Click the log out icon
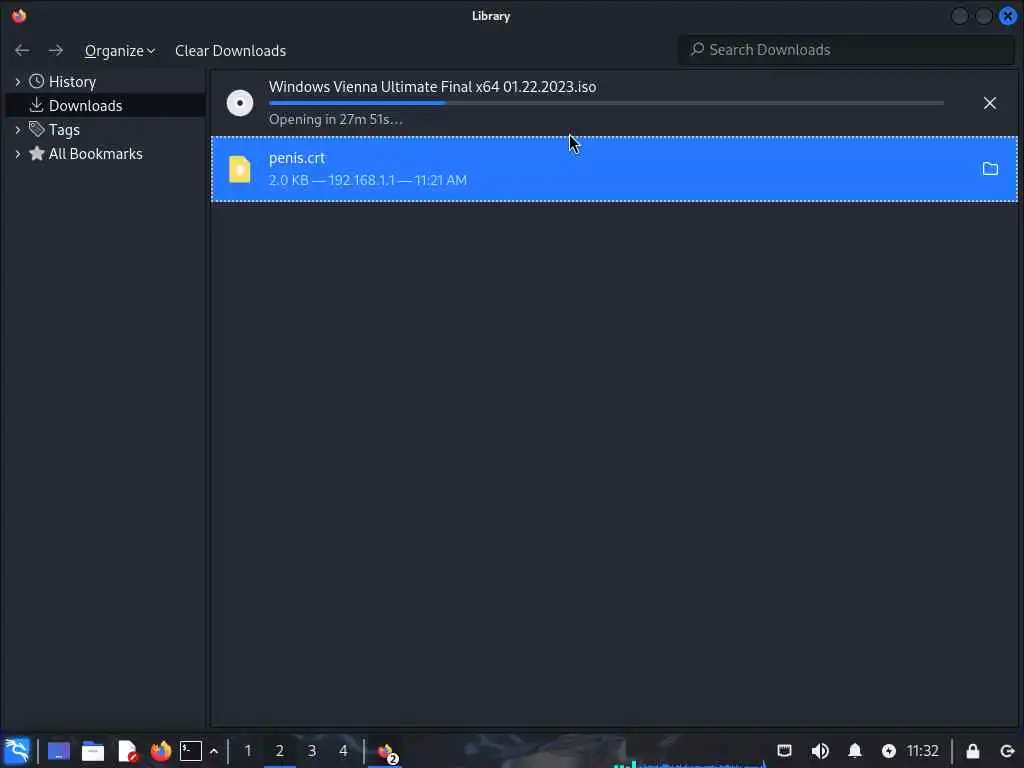The height and width of the screenshot is (768, 1024). tap(1006, 751)
